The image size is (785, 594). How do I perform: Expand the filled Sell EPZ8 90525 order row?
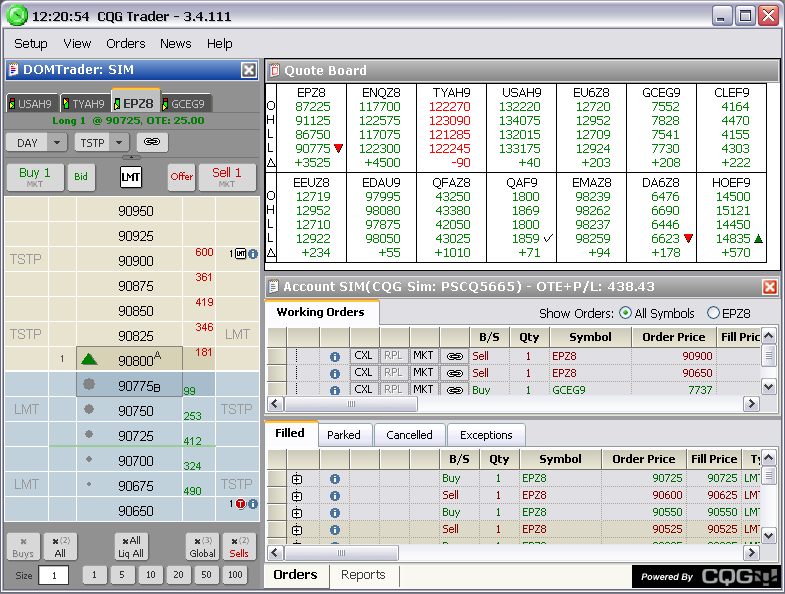point(297,530)
